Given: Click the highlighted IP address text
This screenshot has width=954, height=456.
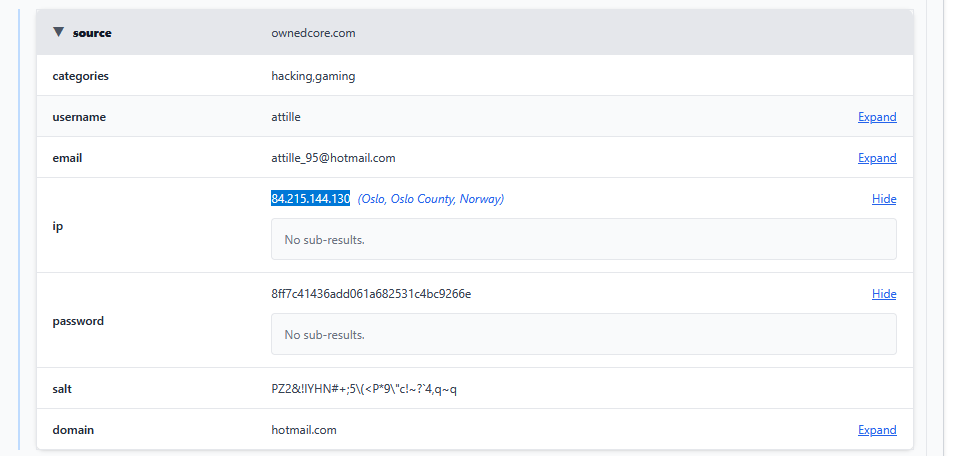Looking at the screenshot, I should pyautogui.click(x=310, y=199).
